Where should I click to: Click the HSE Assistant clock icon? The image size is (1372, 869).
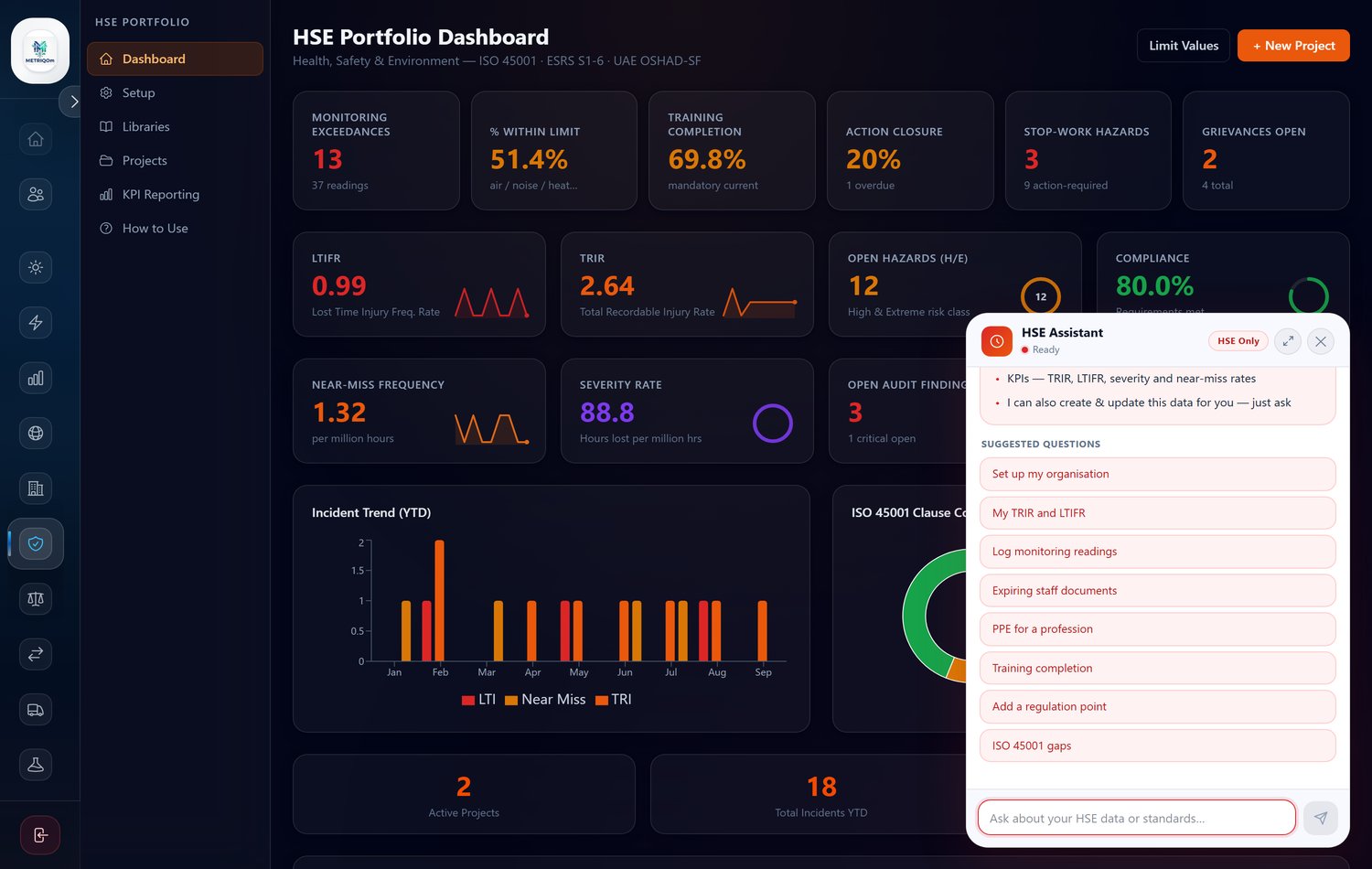coord(997,341)
